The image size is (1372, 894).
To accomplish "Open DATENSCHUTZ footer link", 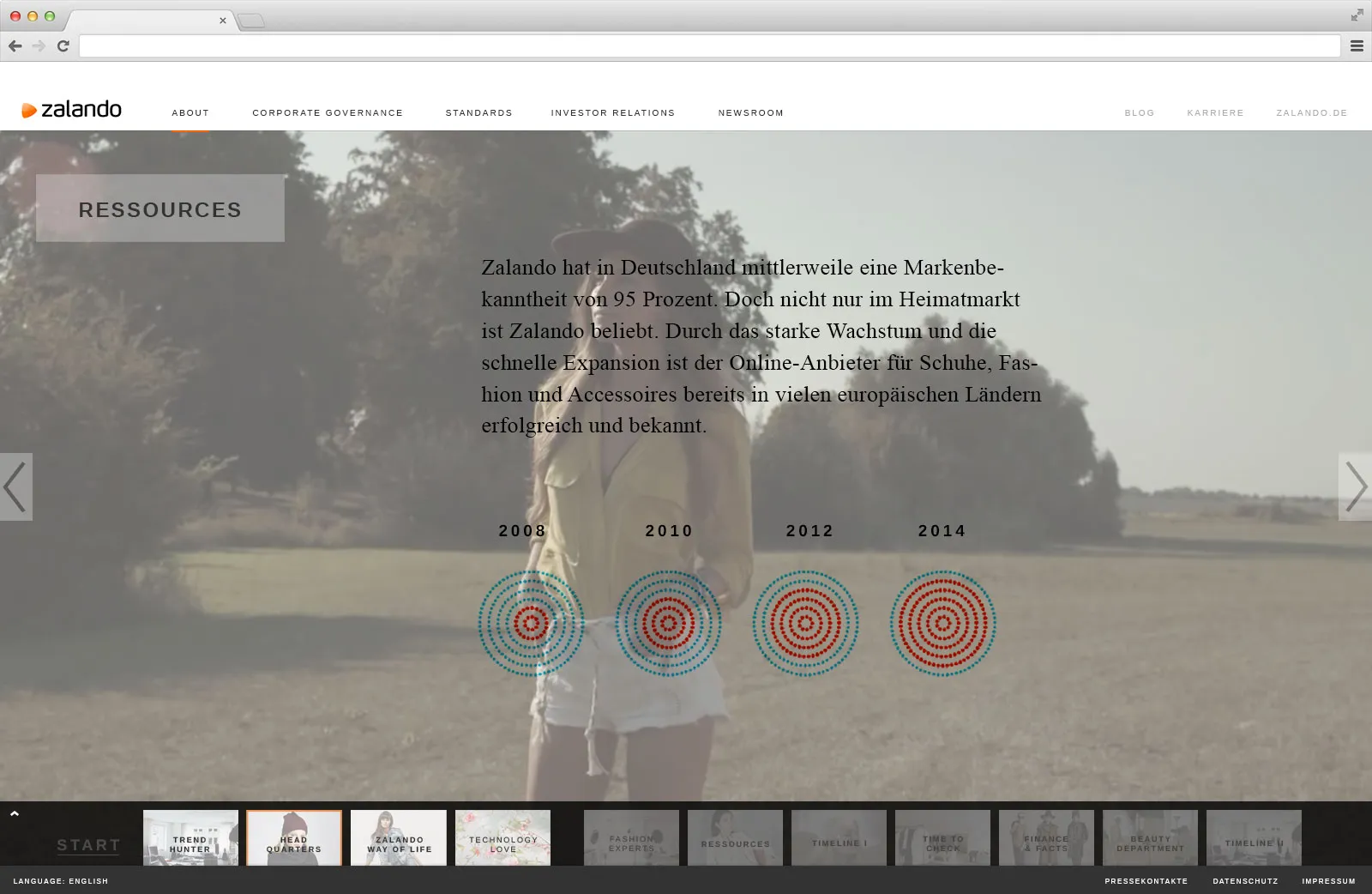I will pos(1245,881).
